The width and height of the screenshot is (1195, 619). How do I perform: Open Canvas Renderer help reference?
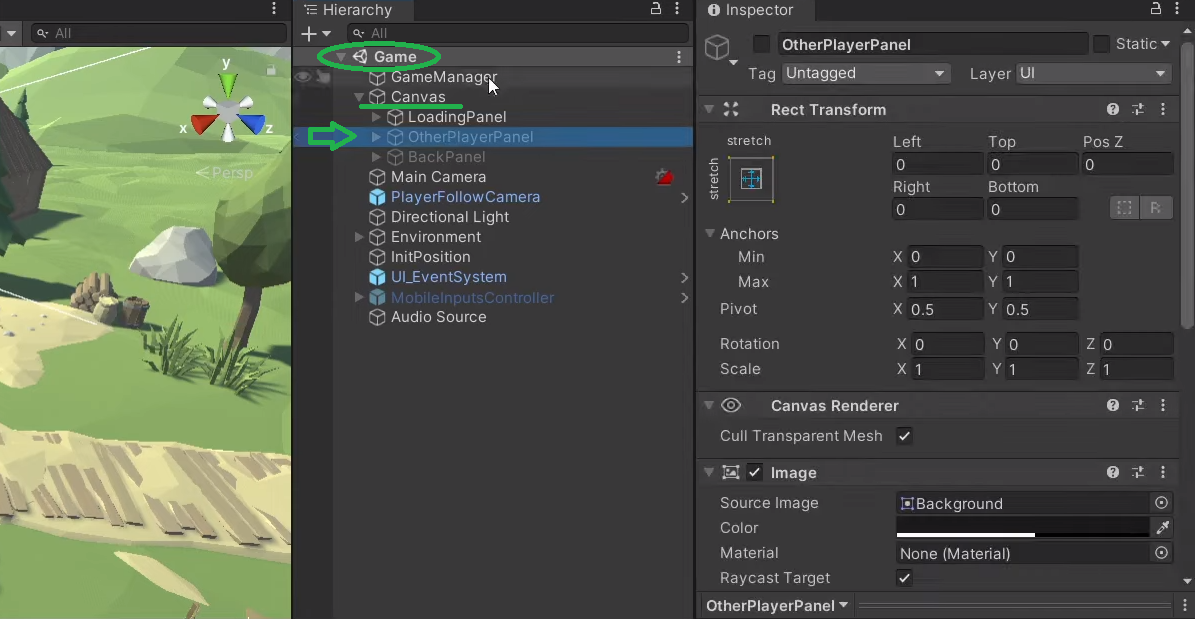tap(1113, 406)
